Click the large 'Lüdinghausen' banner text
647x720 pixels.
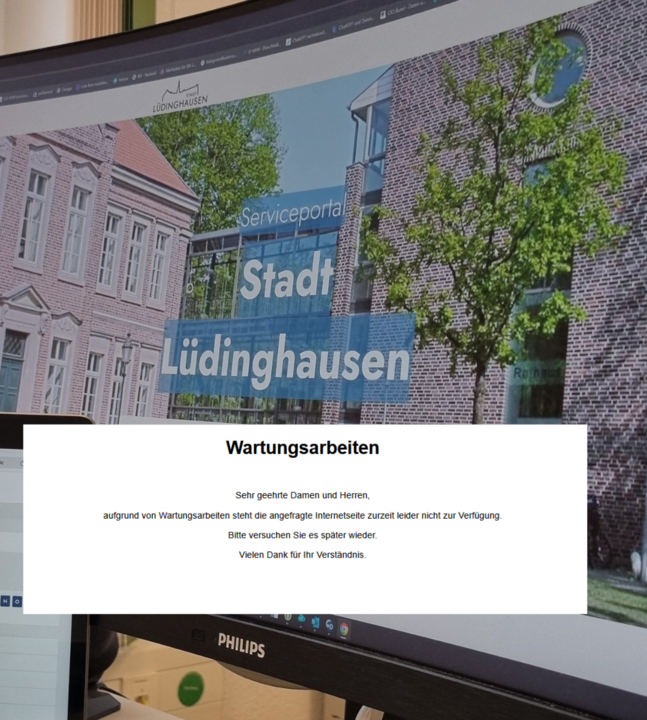point(285,361)
